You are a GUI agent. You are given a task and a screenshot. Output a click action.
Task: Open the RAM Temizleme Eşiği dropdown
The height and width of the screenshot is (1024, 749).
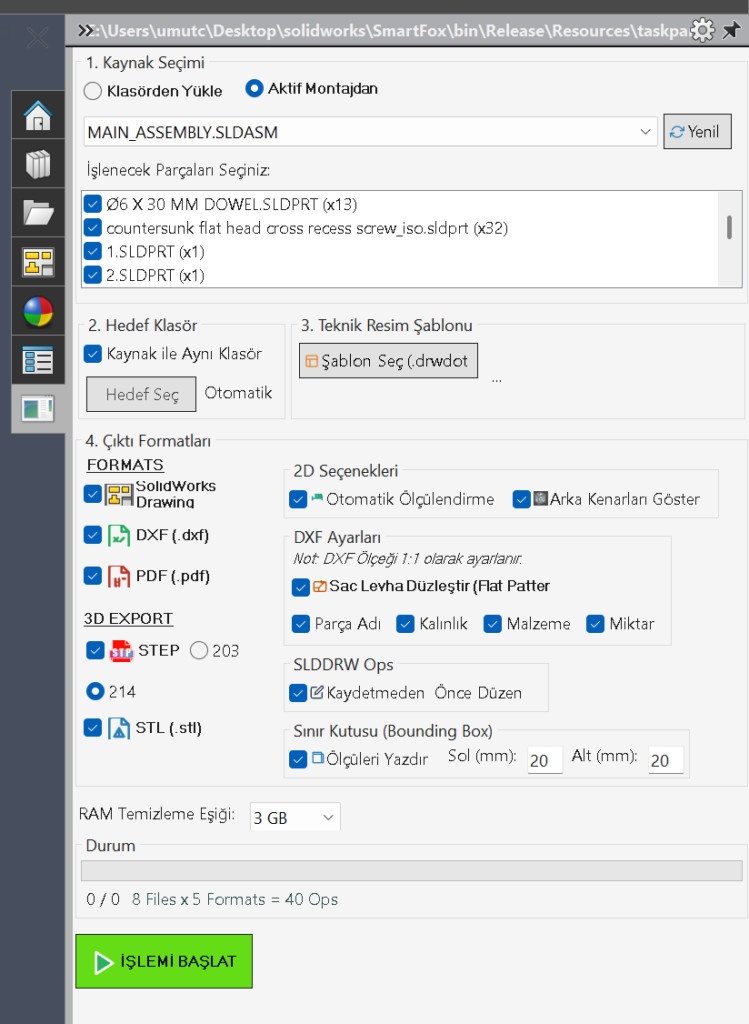[x=295, y=818]
